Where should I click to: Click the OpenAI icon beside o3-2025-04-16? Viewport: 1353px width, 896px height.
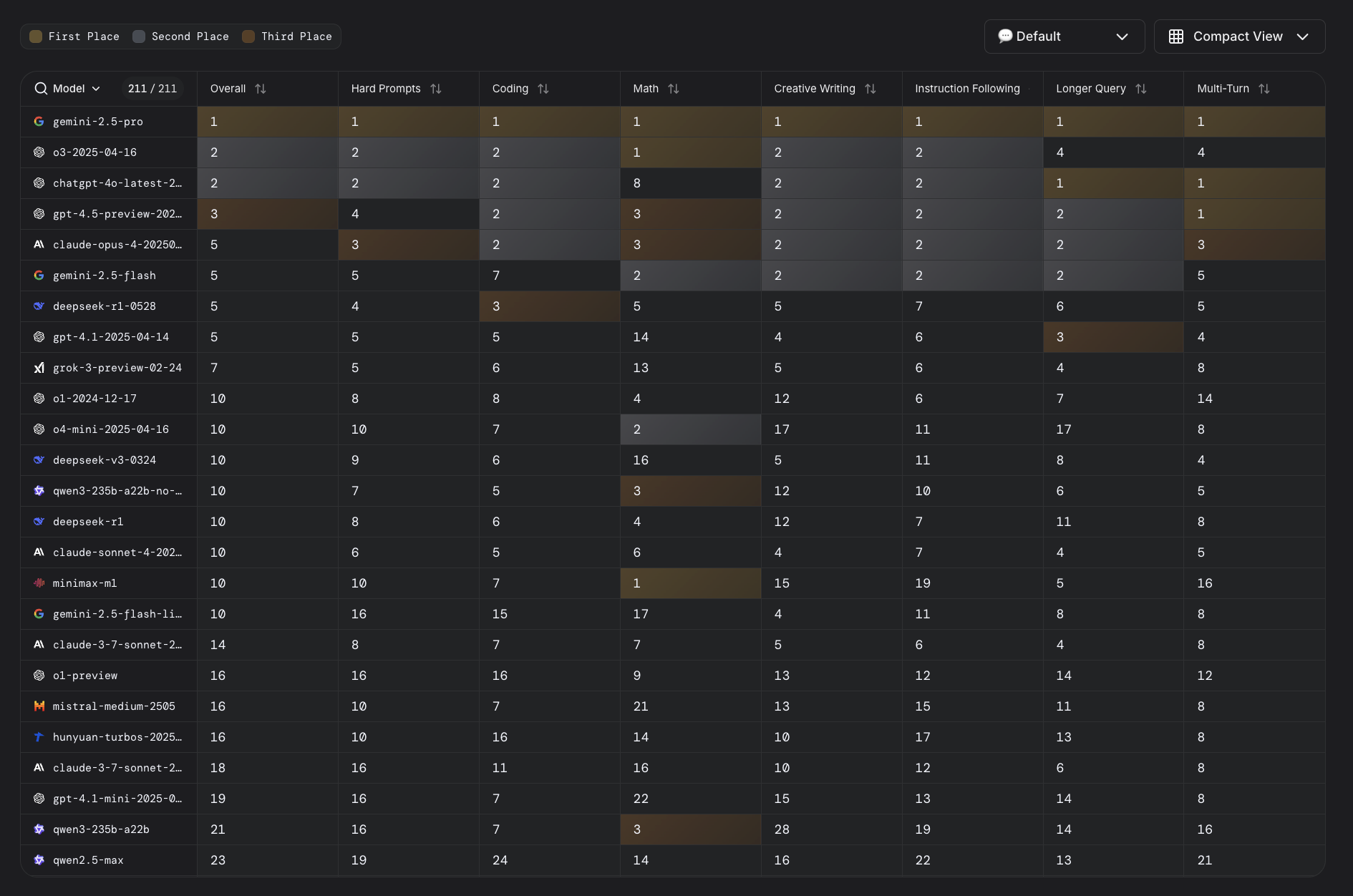coord(39,152)
